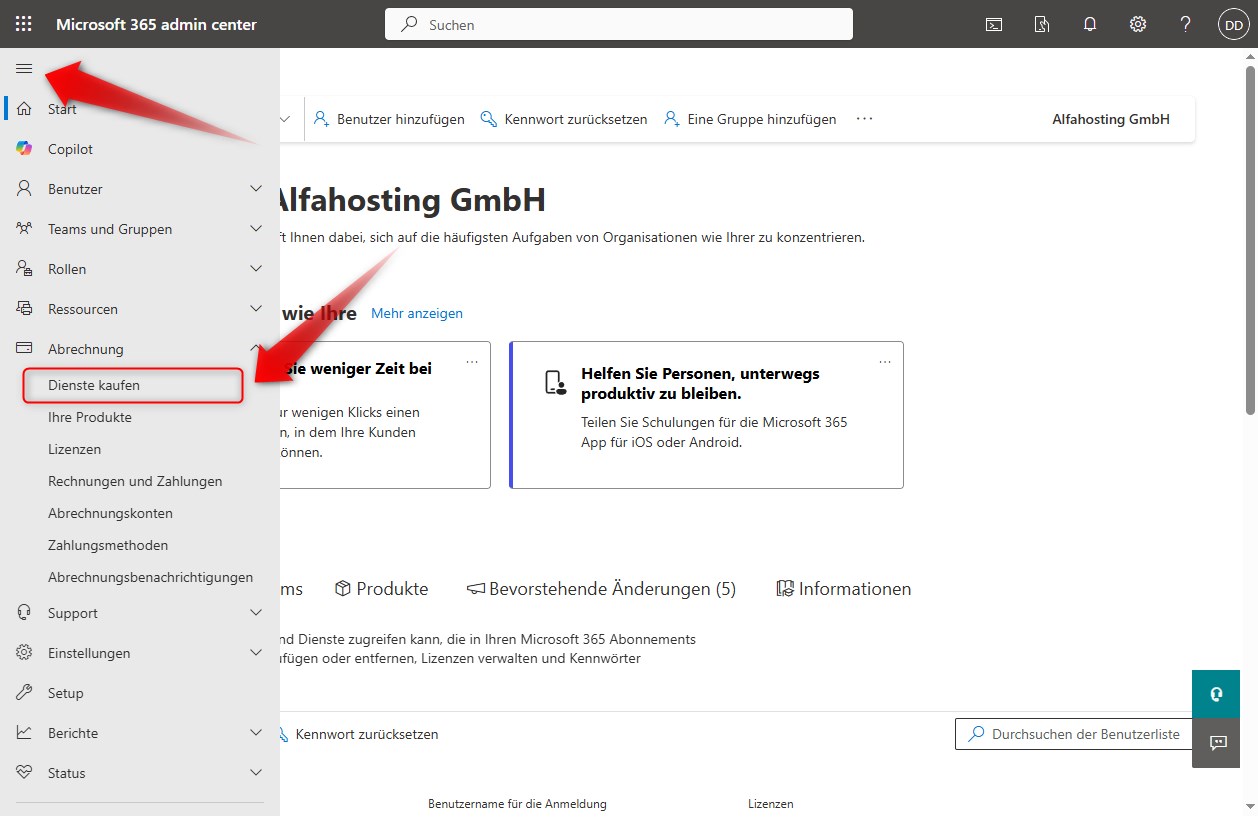Image resolution: width=1258 pixels, height=818 pixels.
Task: Click the Benutzer person icon
Action: coord(25,189)
